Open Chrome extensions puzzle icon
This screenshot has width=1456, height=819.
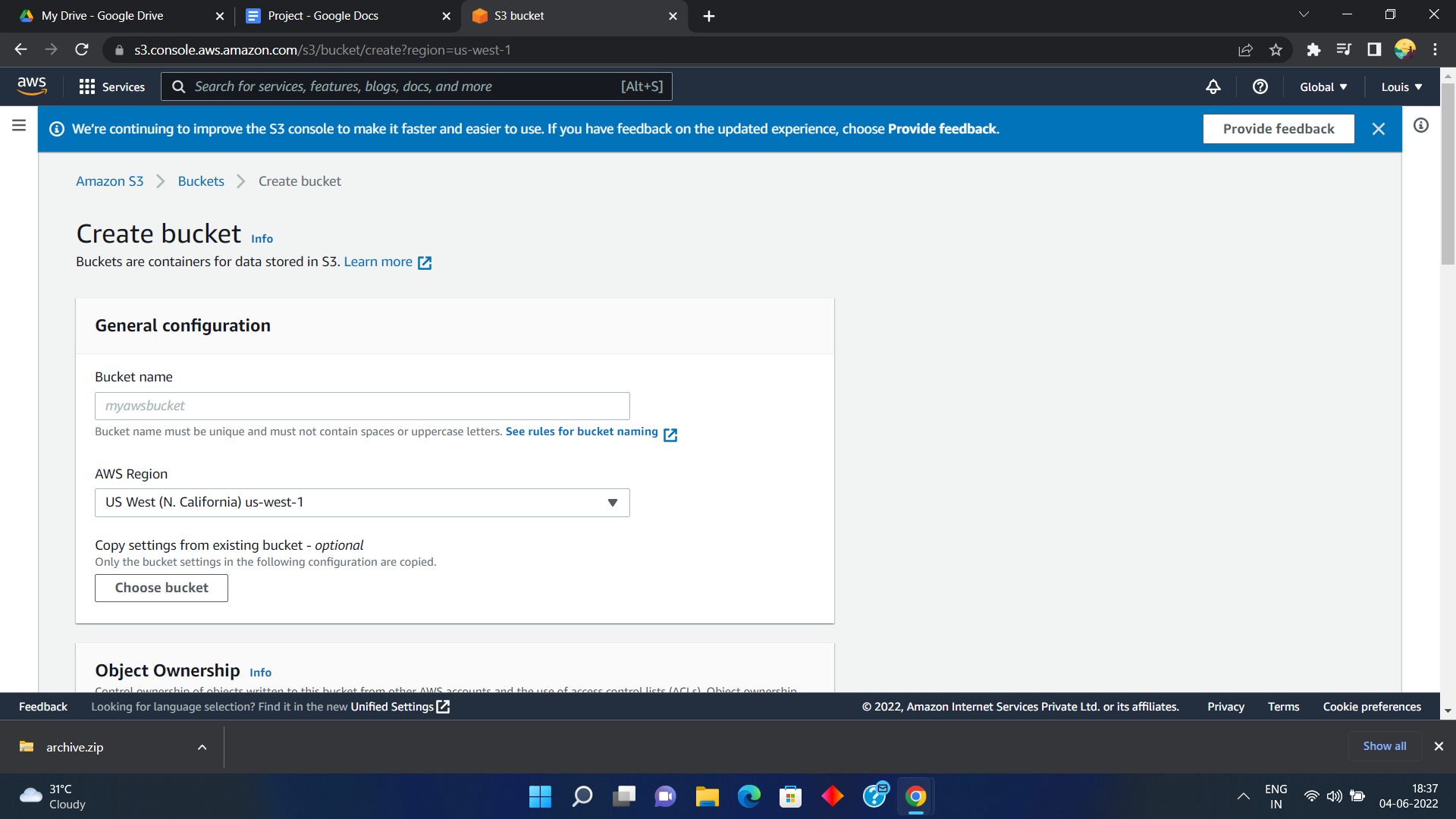(1313, 50)
